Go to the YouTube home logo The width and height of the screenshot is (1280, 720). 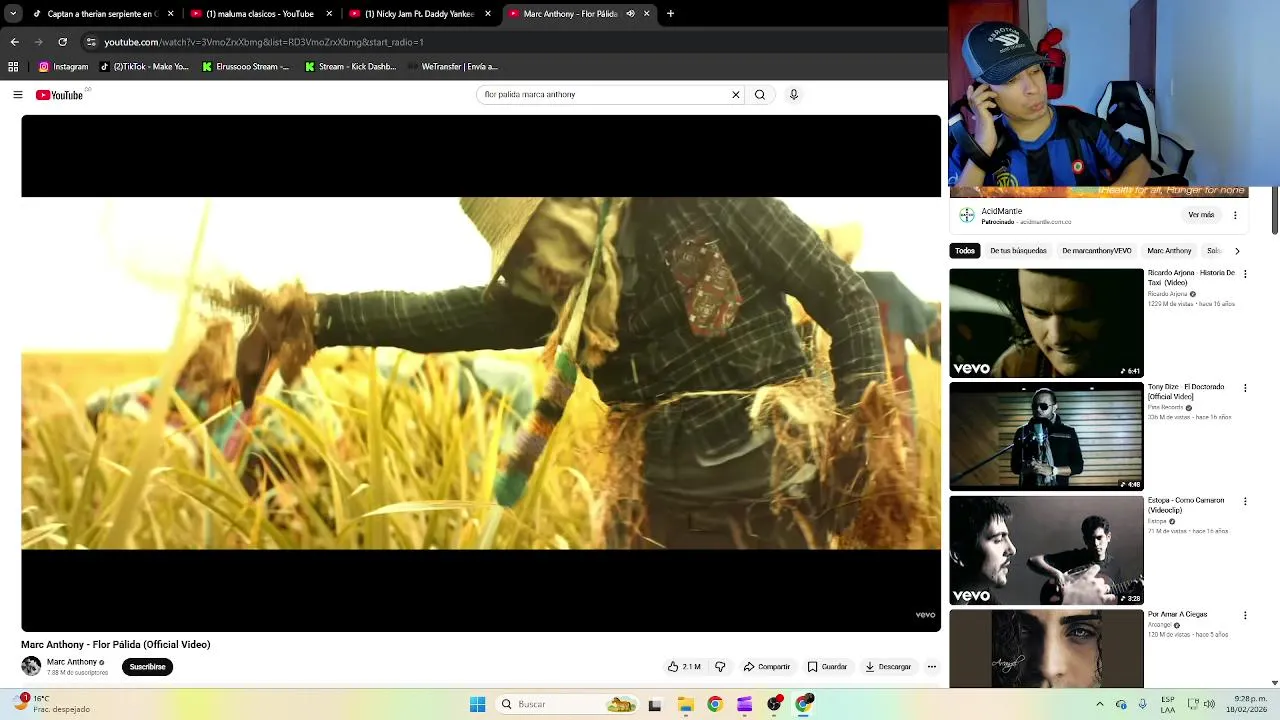pyautogui.click(x=59, y=95)
